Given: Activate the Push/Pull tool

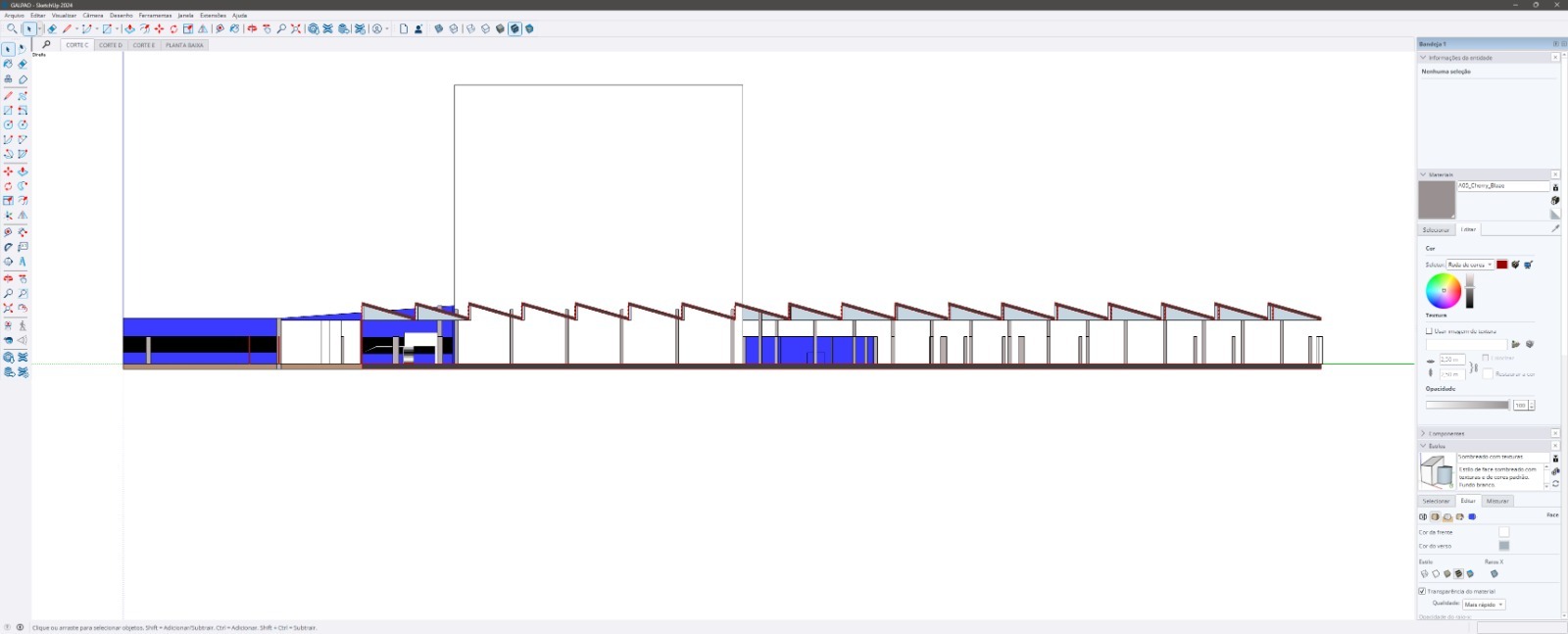Looking at the screenshot, I should tap(129, 29).
